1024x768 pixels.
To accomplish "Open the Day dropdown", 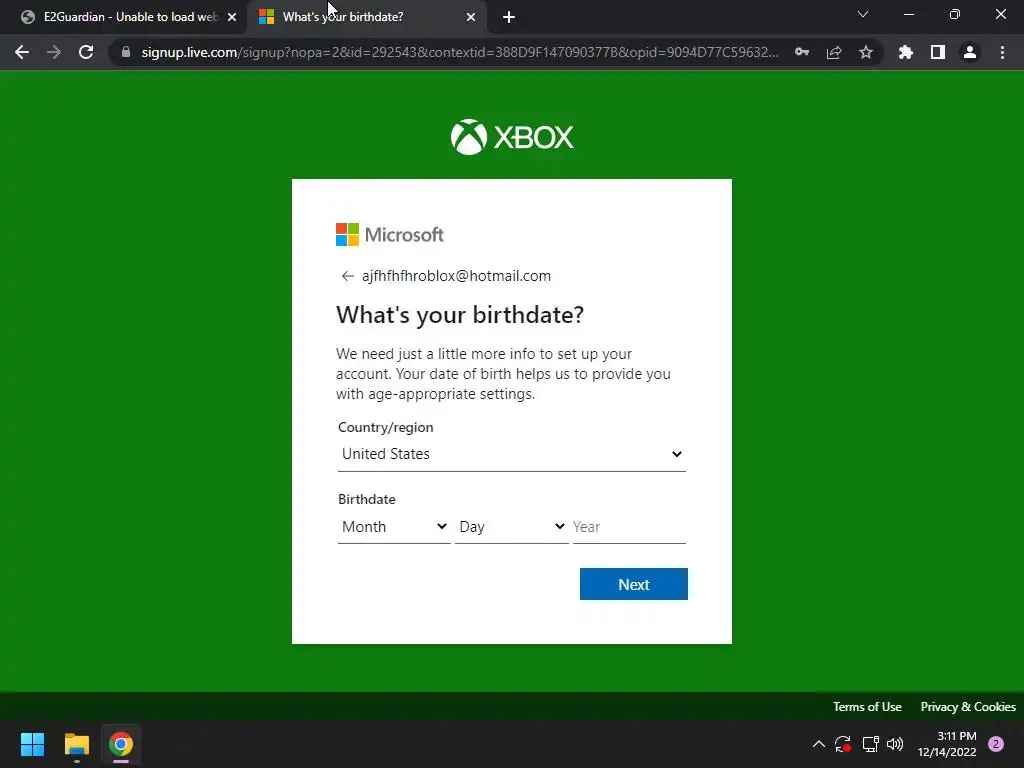I will point(511,526).
